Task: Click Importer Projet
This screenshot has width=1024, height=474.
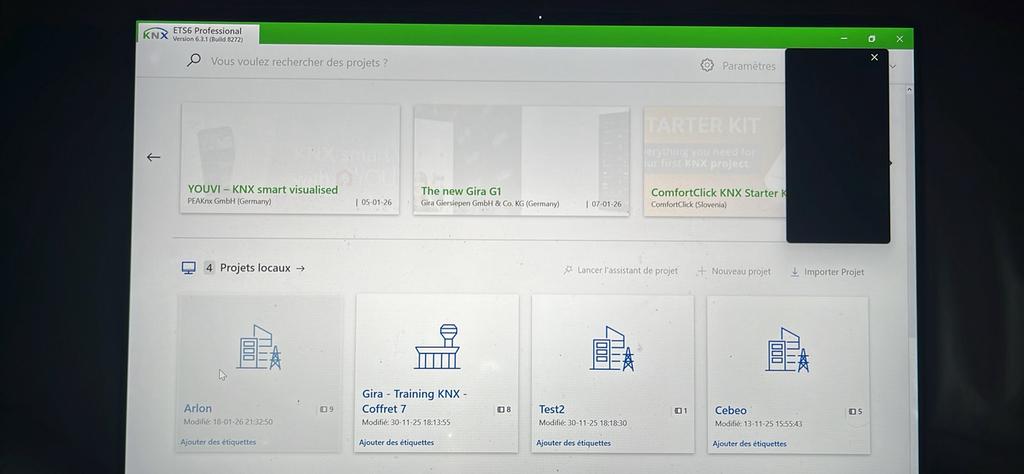Action: tap(833, 272)
